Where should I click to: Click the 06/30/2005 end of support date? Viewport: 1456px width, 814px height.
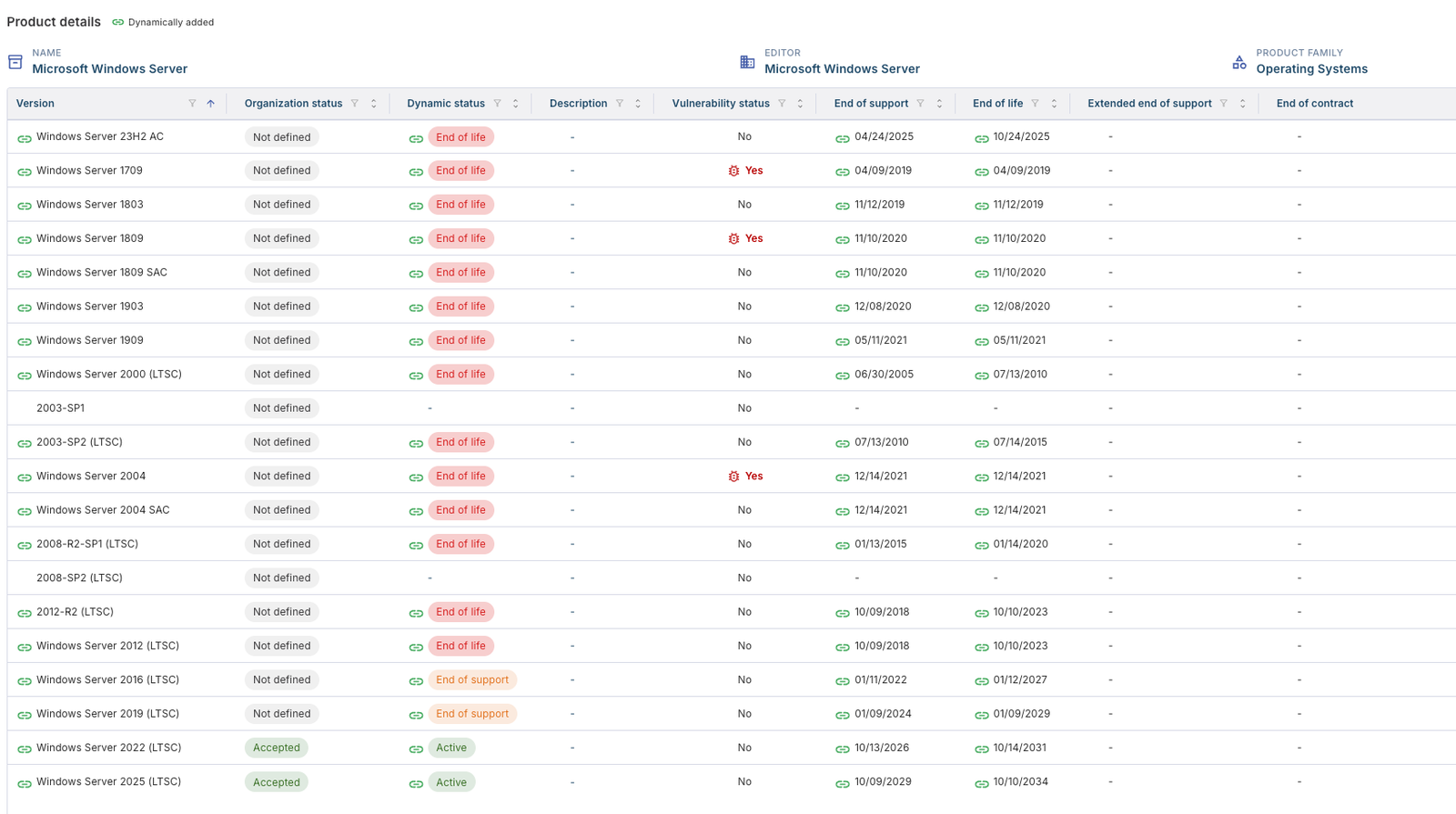pos(884,375)
